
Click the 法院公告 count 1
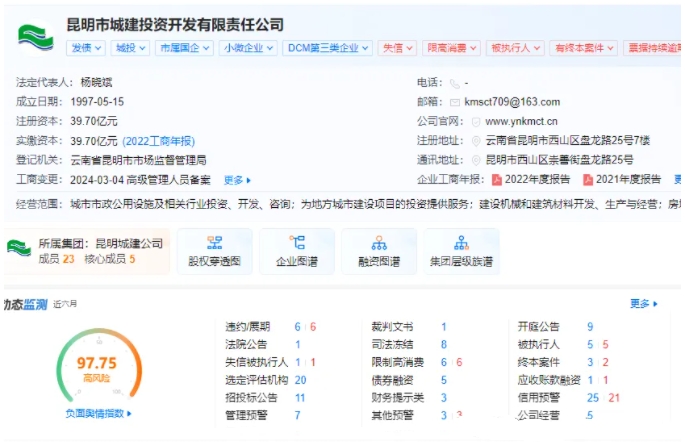(298, 345)
